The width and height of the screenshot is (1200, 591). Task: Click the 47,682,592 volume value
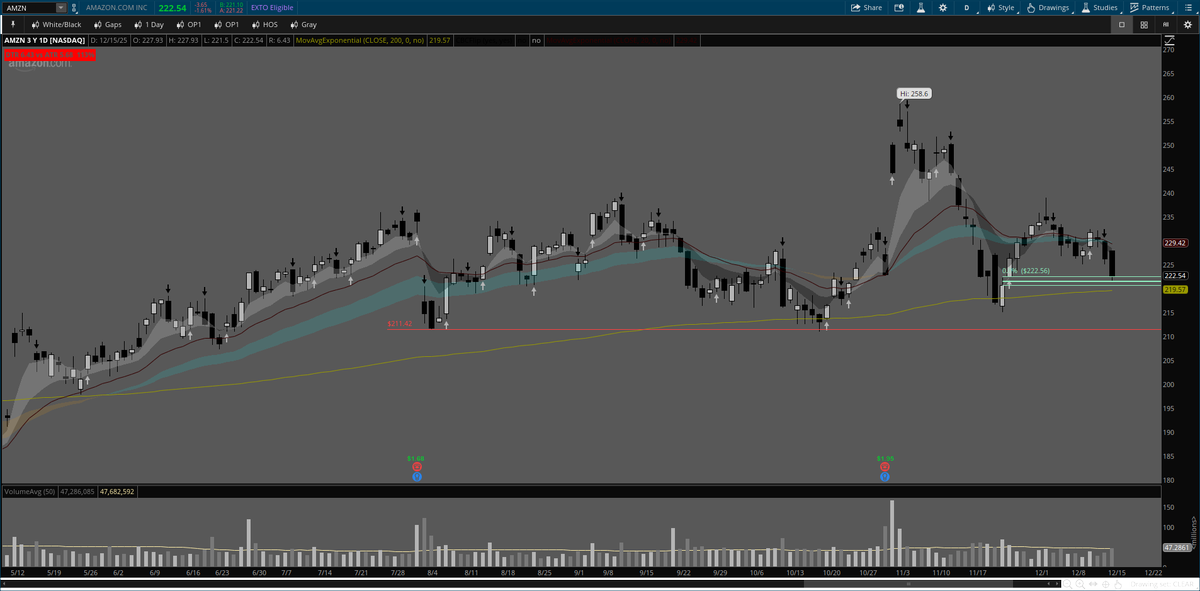tap(115, 492)
